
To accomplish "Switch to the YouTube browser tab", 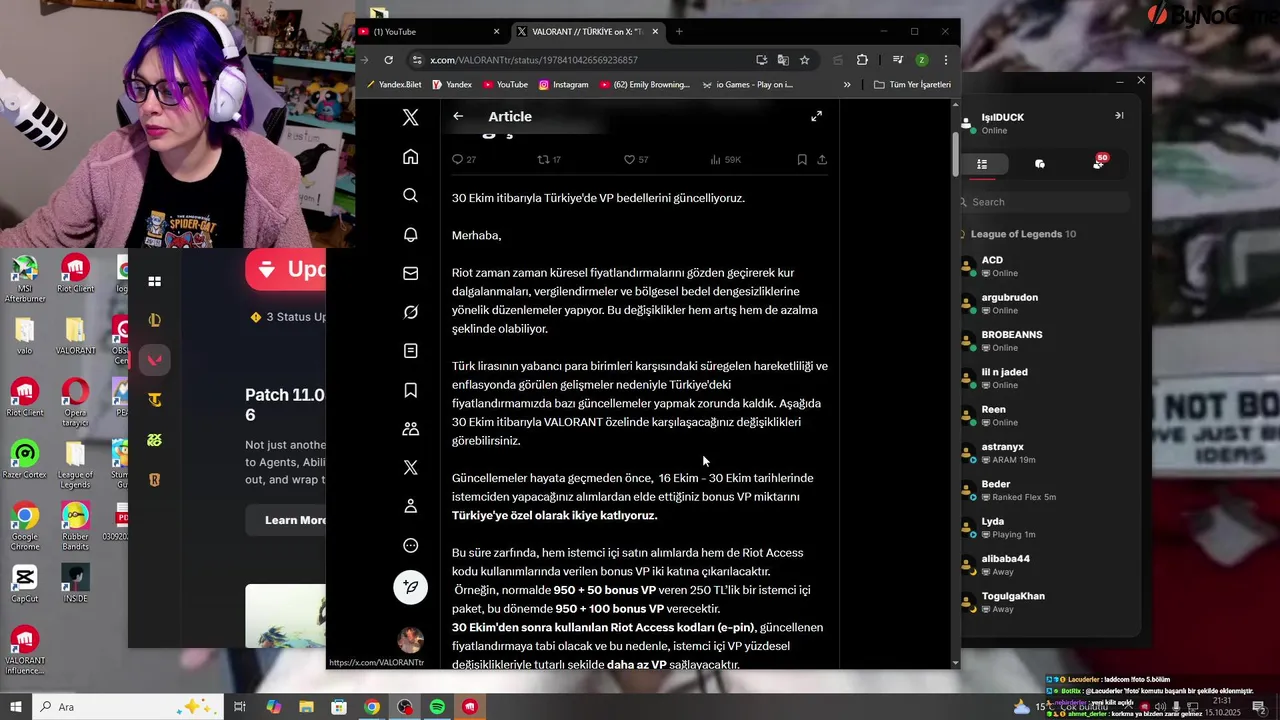I will (x=430, y=32).
